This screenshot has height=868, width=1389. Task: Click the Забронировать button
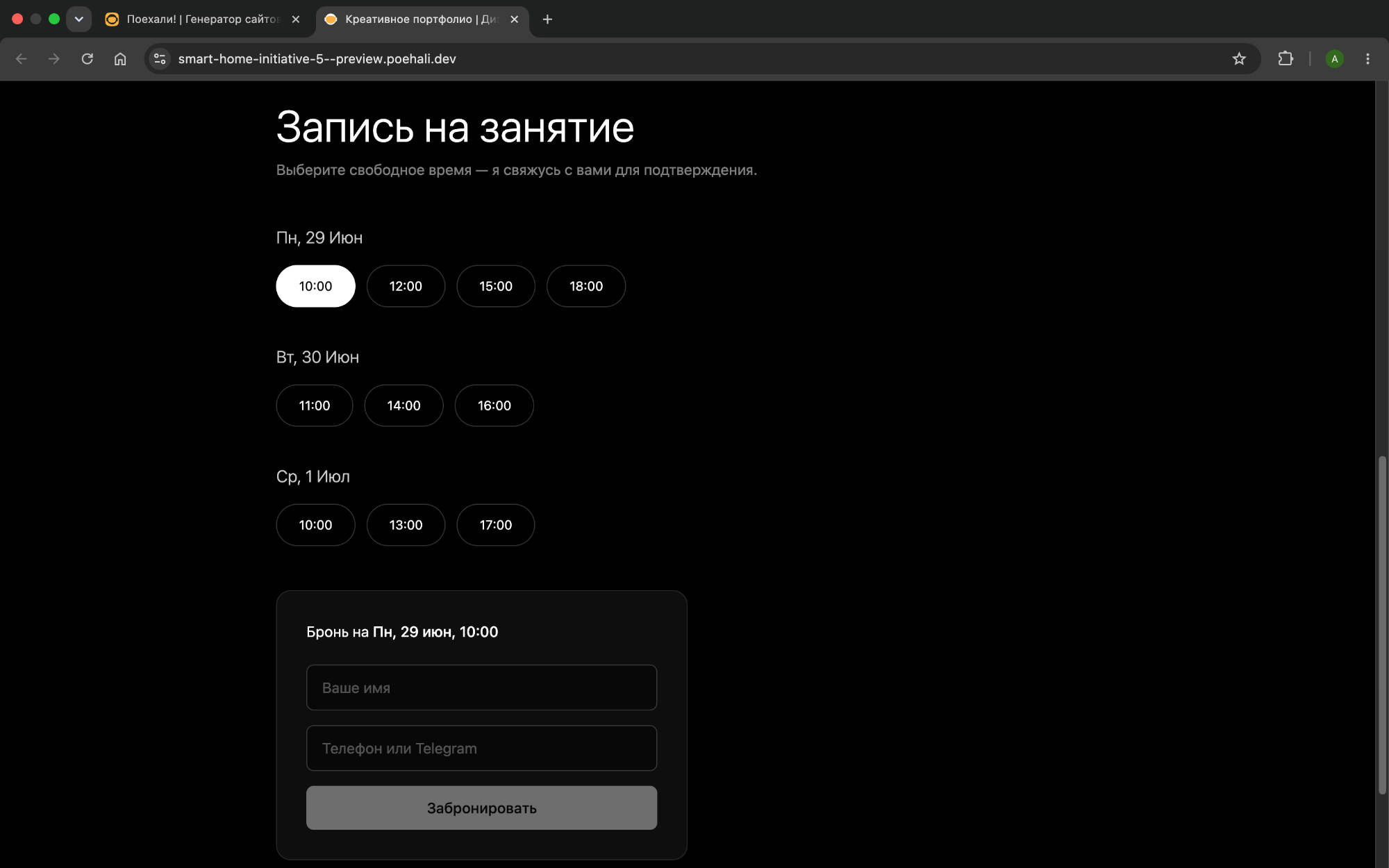click(481, 808)
